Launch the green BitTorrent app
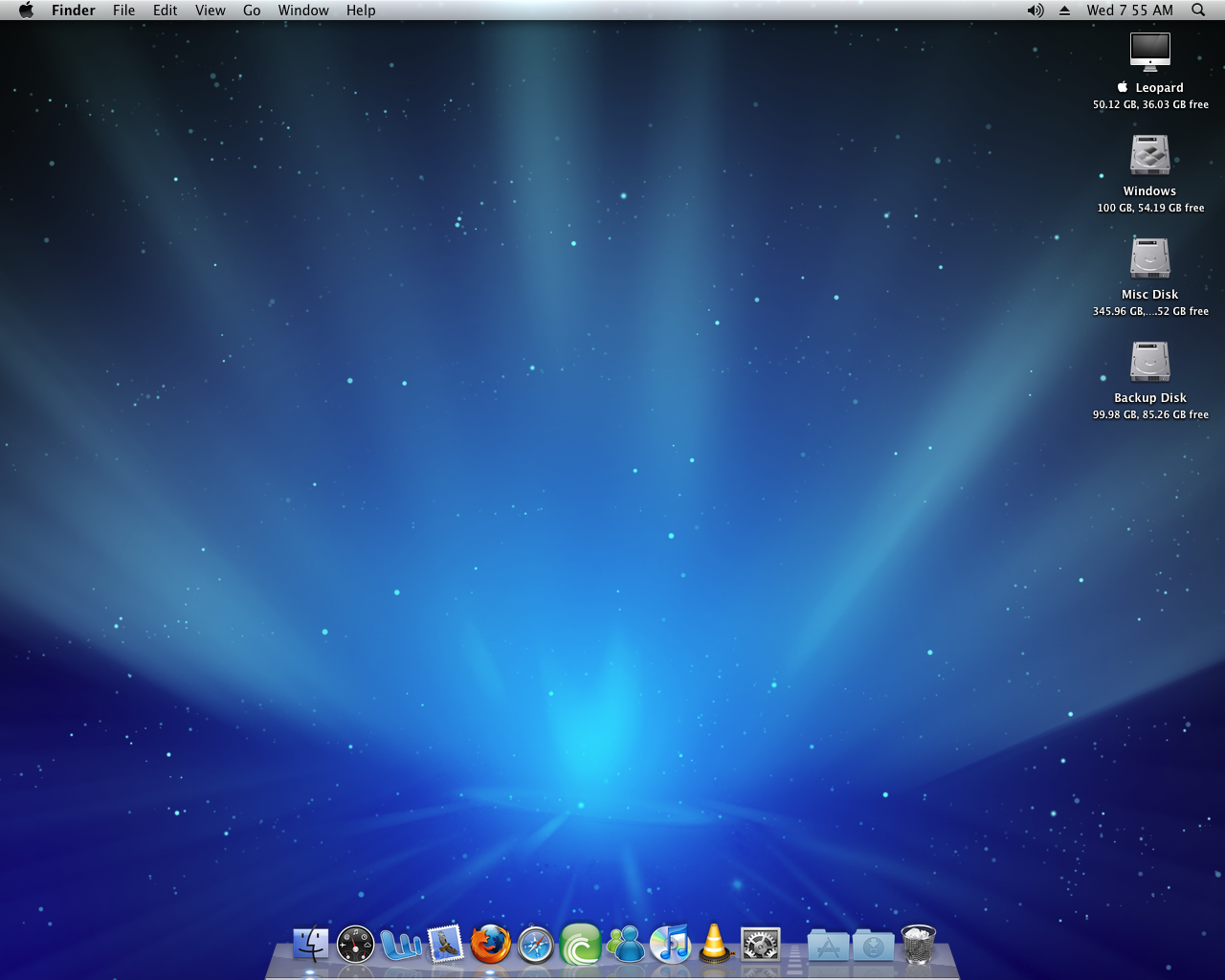 coord(580,945)
